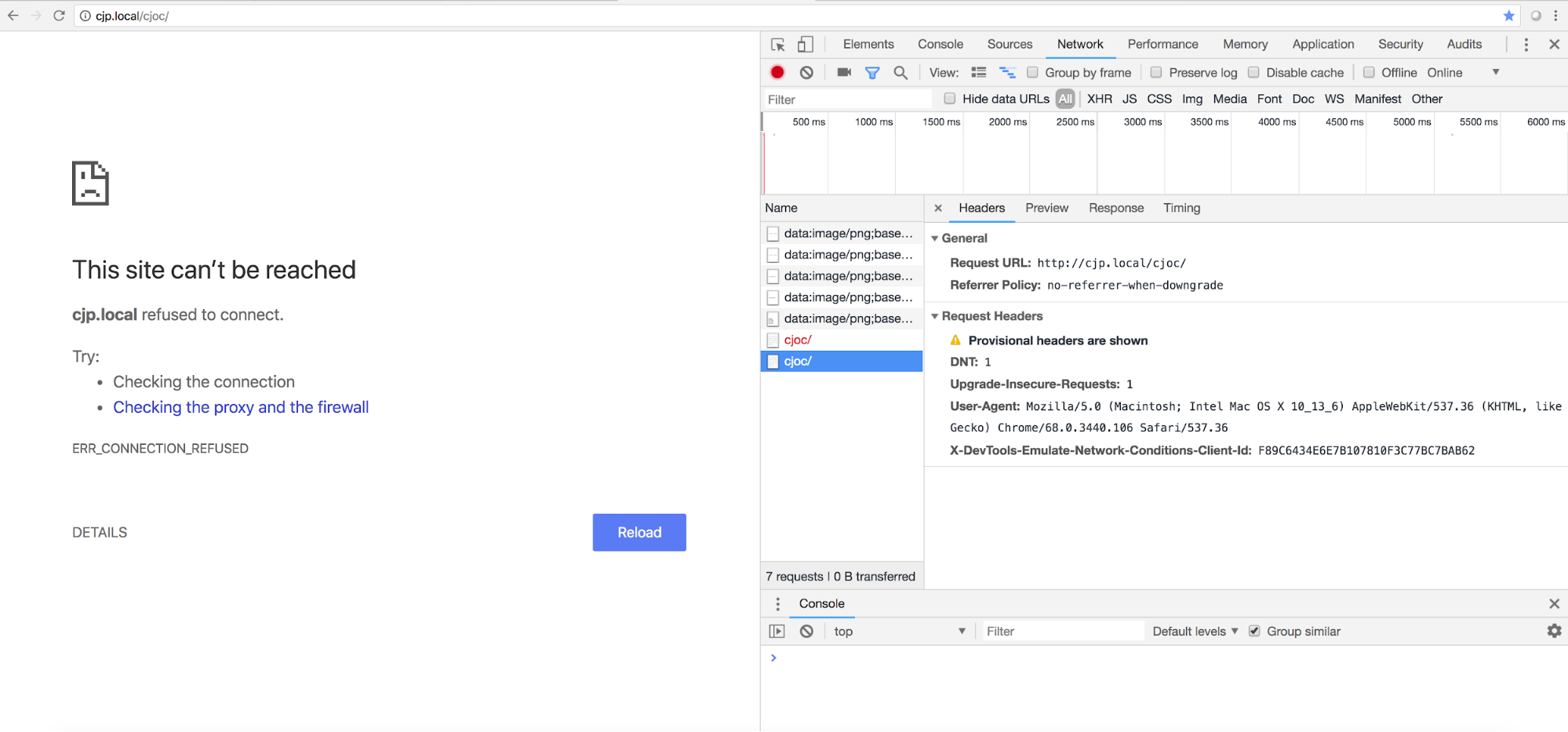The height and width of the screenshot is (732, 1568).
Task: Select first data:image/png request row
Action: pos(842,233)
